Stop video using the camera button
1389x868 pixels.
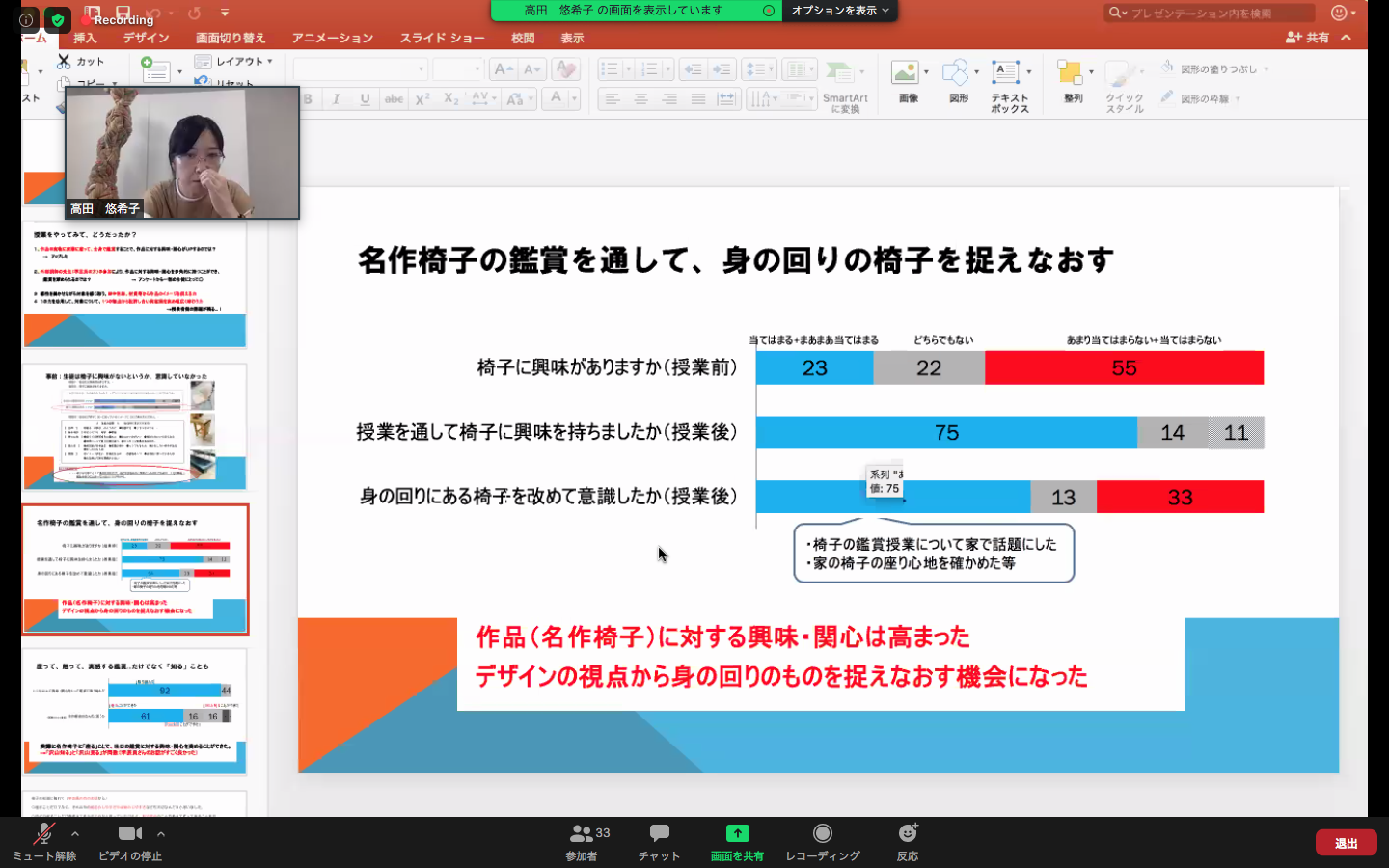(129, 835)
